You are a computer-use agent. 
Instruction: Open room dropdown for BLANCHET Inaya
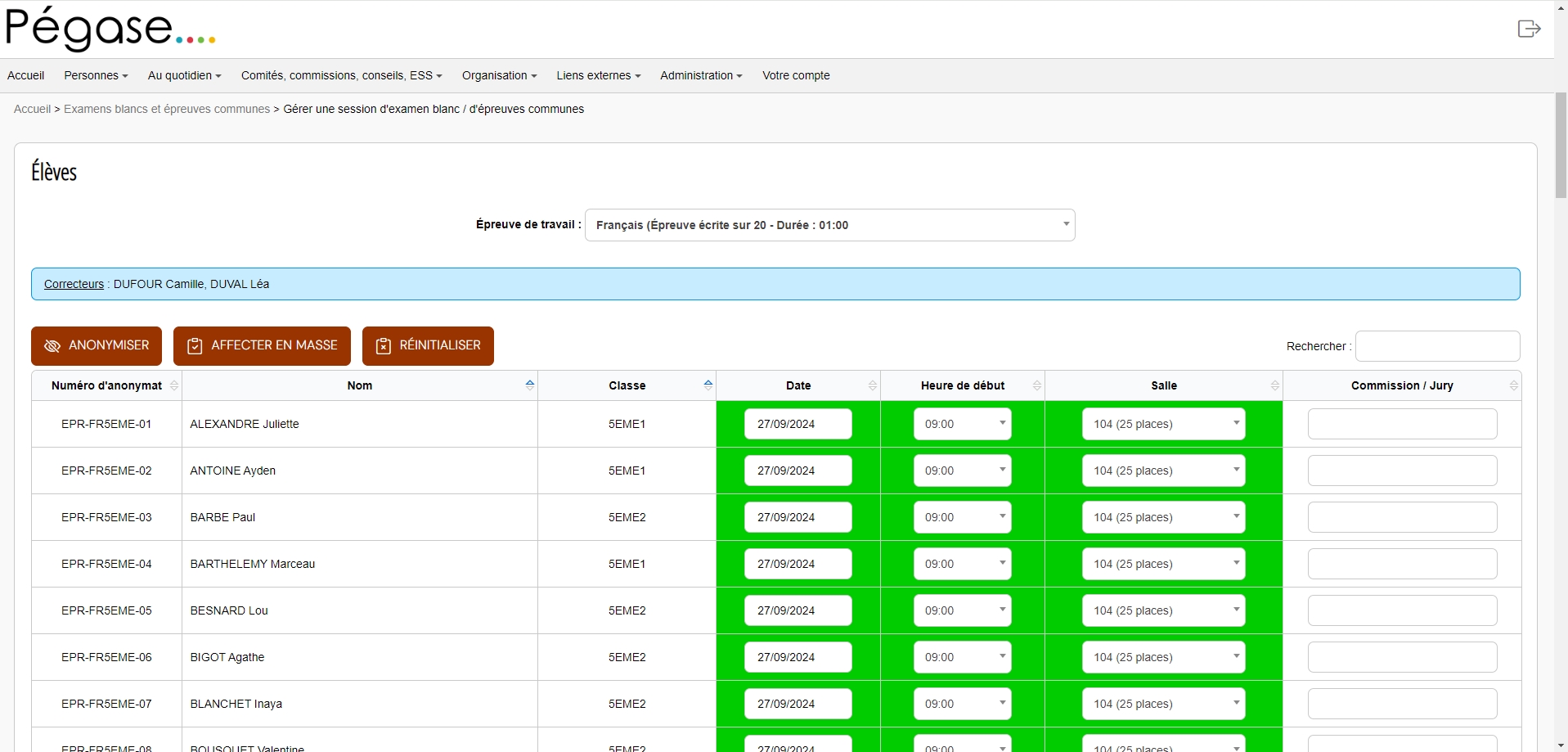[1164, 704]
